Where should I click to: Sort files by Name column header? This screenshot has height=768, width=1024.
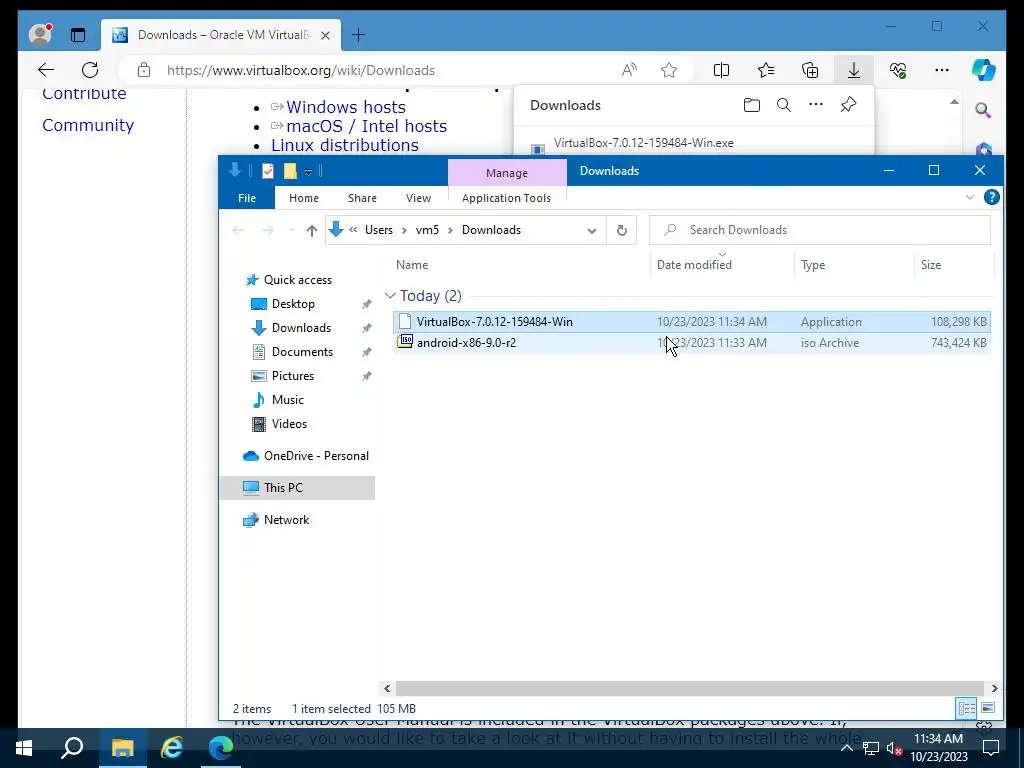coord(412,264)
